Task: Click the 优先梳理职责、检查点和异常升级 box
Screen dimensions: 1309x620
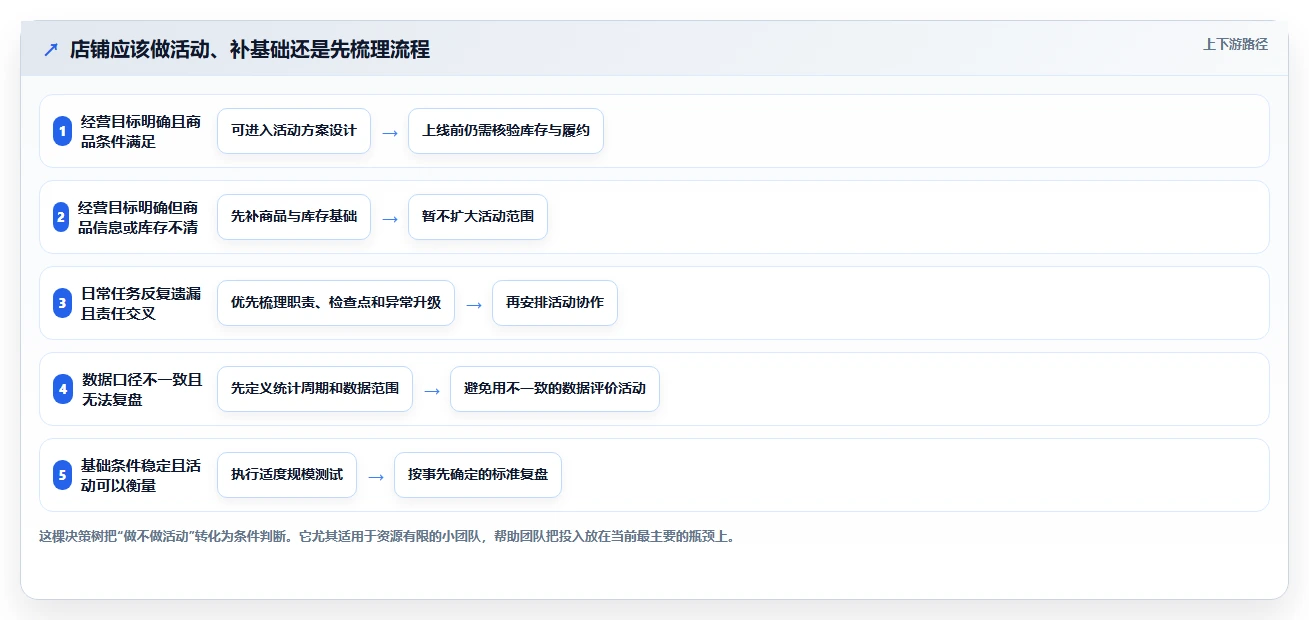Action: [336, 303]
